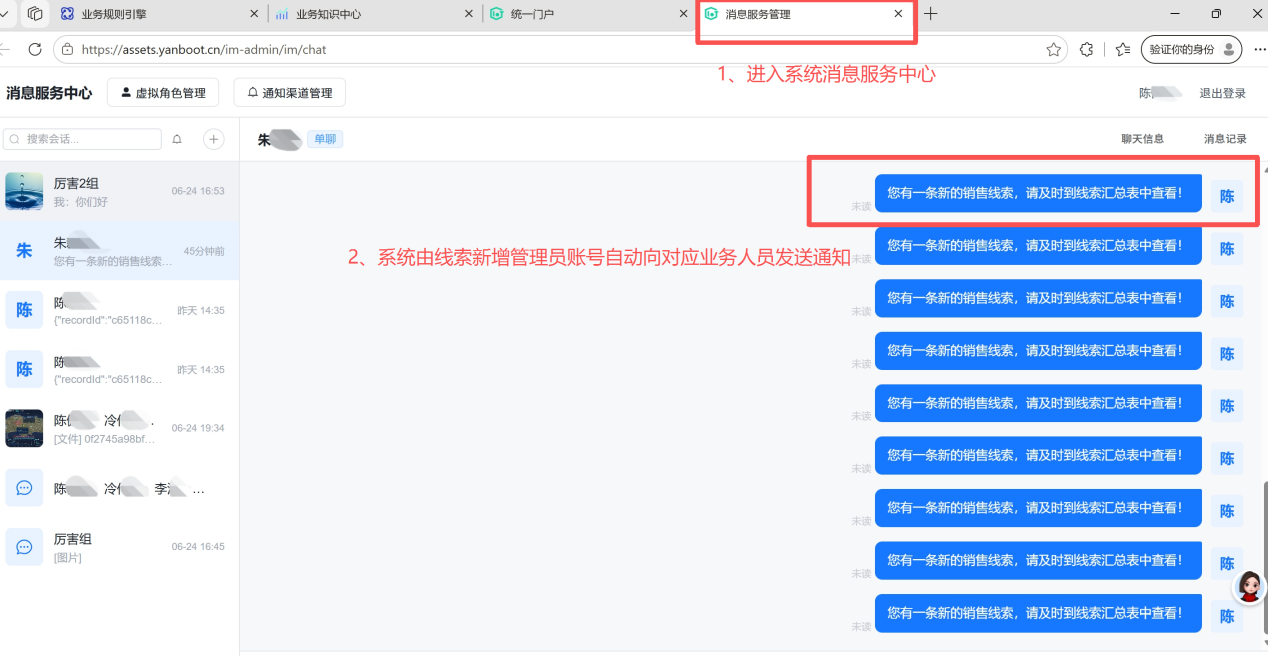Click the 验证你的身份 profile button

(1191, 49)
